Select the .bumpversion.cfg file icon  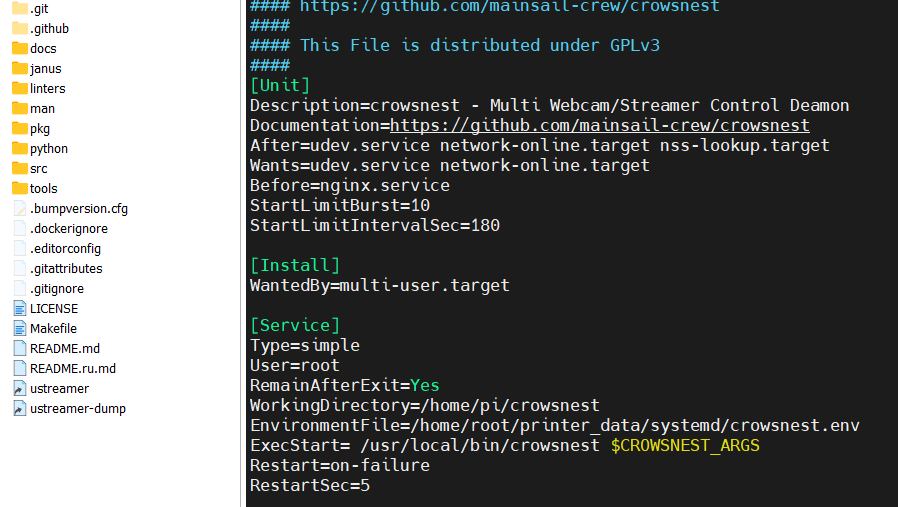(x=19, y=209)
